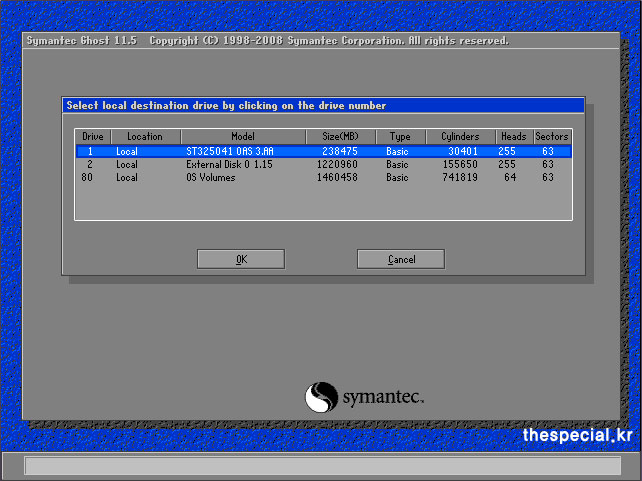Click the dialog title bar text
Image resolution: width=642 pixels, height=481 pixels.
pyautogui.click(x=226, y=106)
